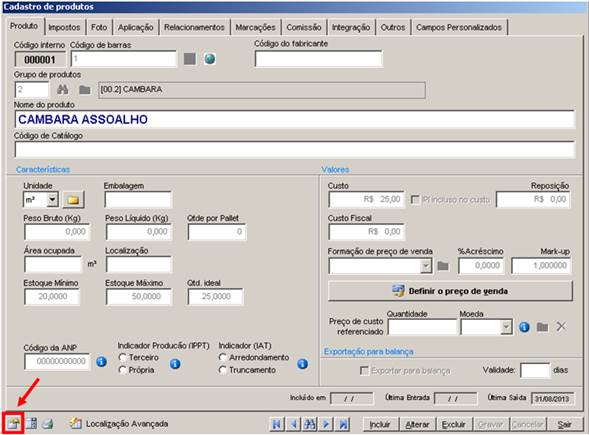This screenshot has width=589, height=435.
Task: Click the yellow folder button beside Unidade
Action: click(x=73, y=199)
